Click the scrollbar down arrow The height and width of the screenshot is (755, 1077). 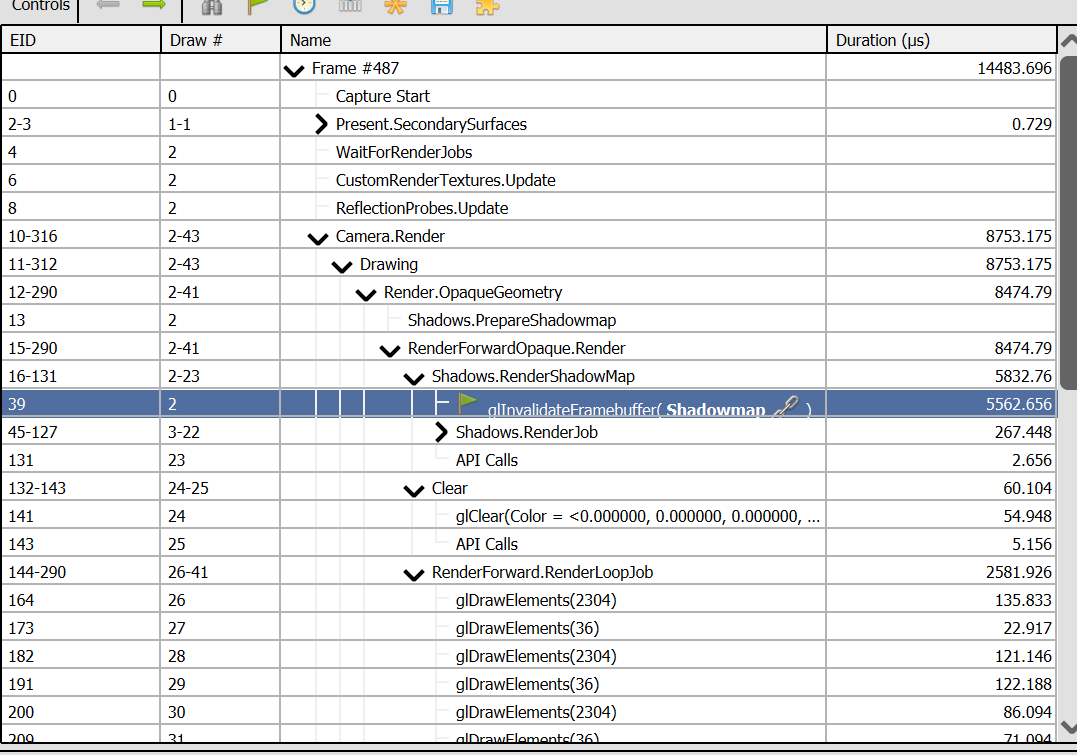pyautogui.click(x=1068, y=727)
